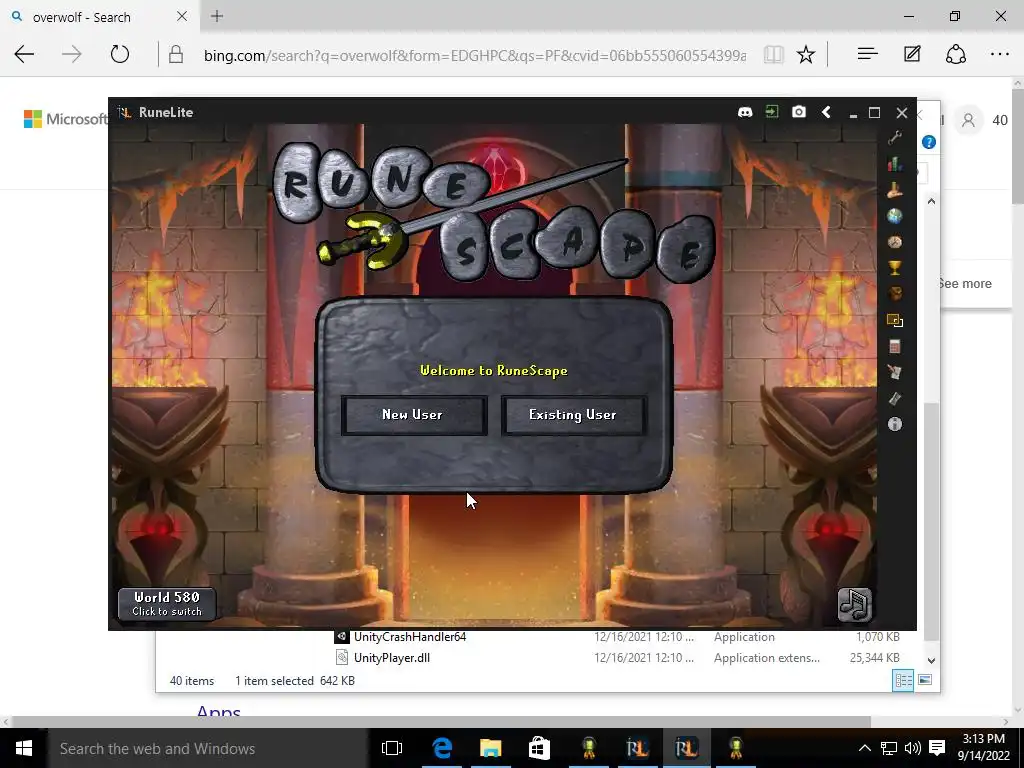This screenshot has width=1024, height=768.
Task: Switch File Explorer to details view
Action: coord(904,680)
